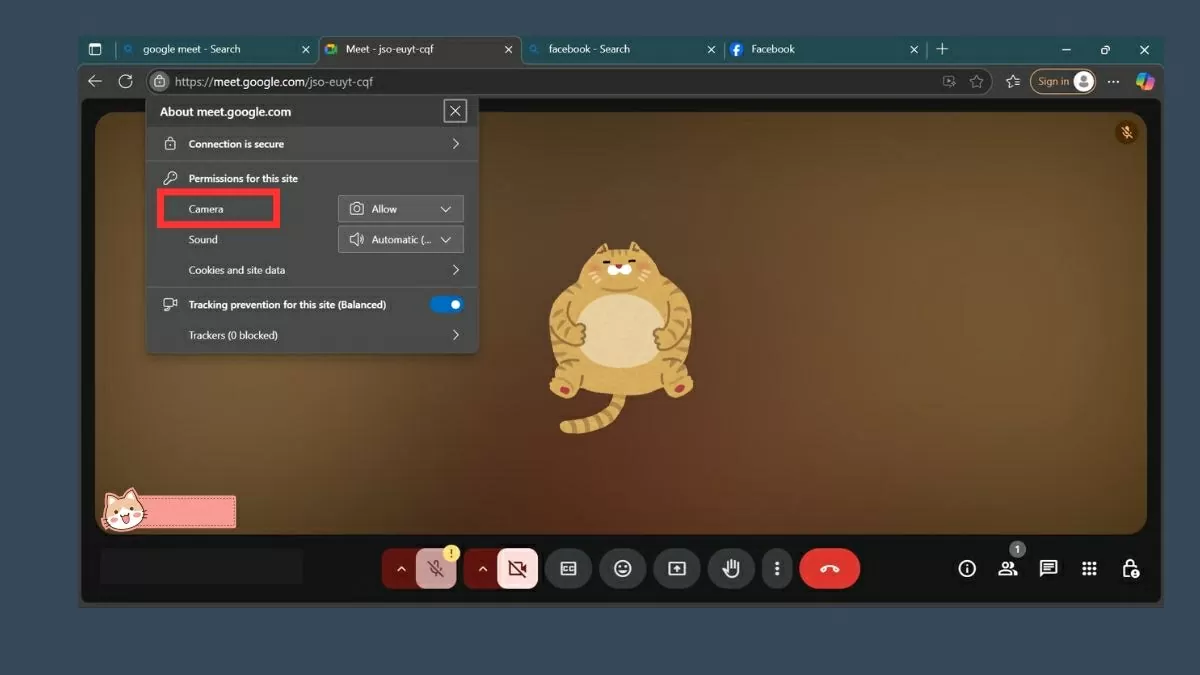Toggle tracking prevention switch for this site
1200x675 pixels.
447,305
